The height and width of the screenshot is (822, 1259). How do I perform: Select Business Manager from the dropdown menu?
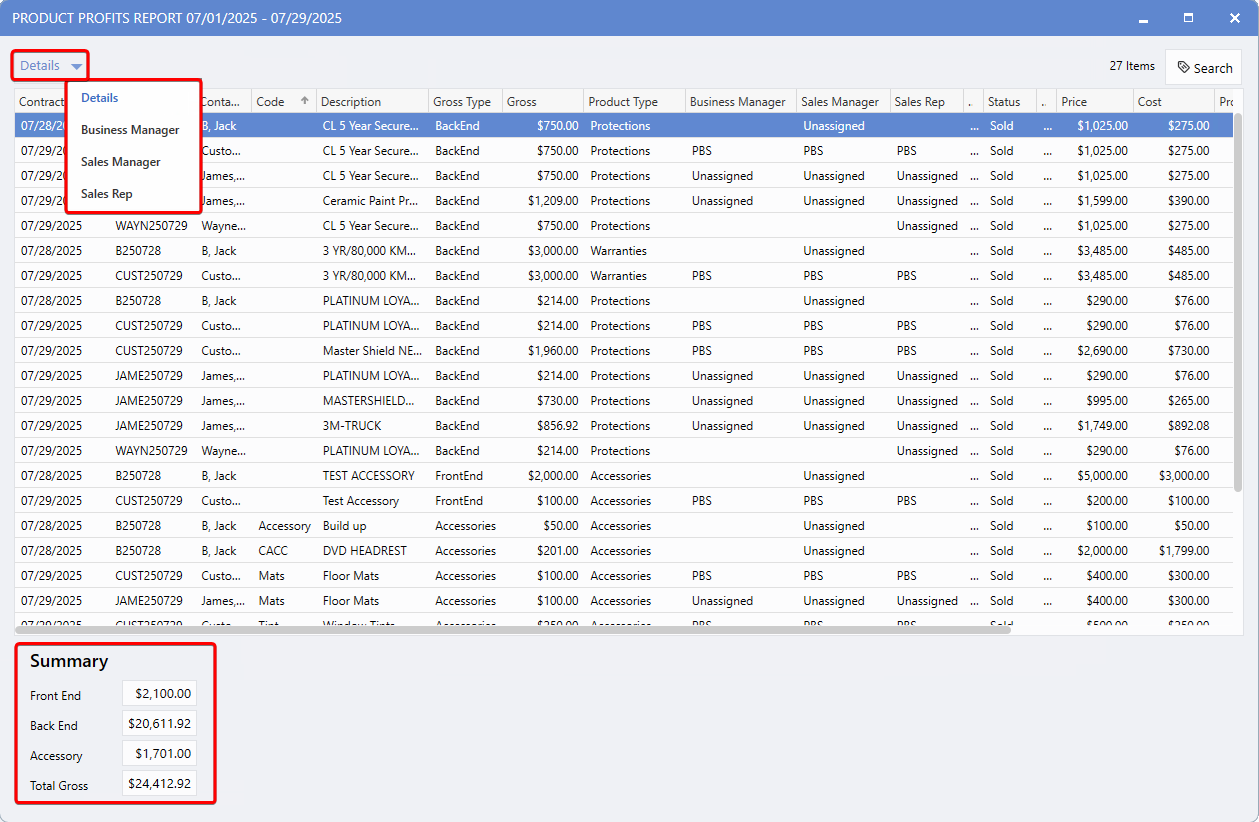[130, 130]
